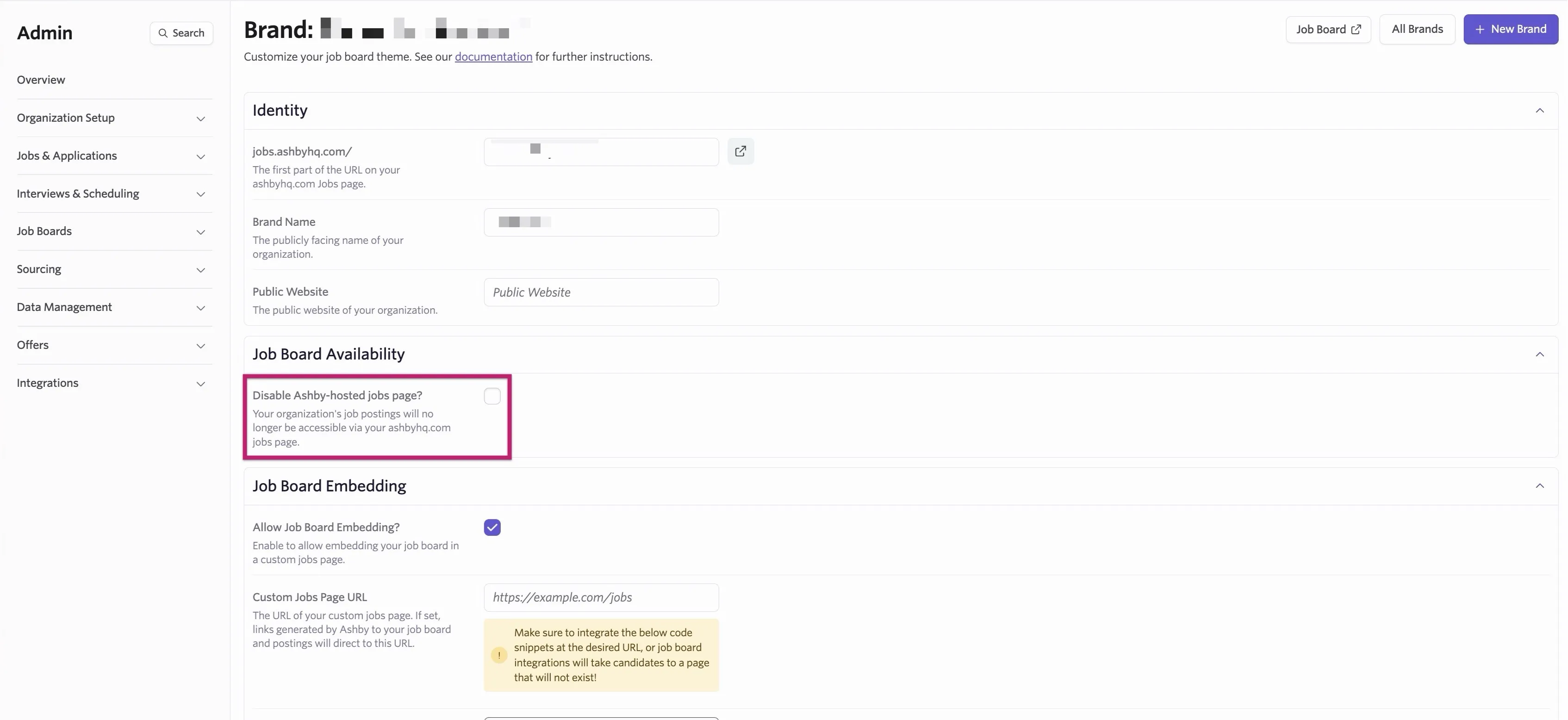Collapse Job Board Embedding panel

(x=1539, y=486)
